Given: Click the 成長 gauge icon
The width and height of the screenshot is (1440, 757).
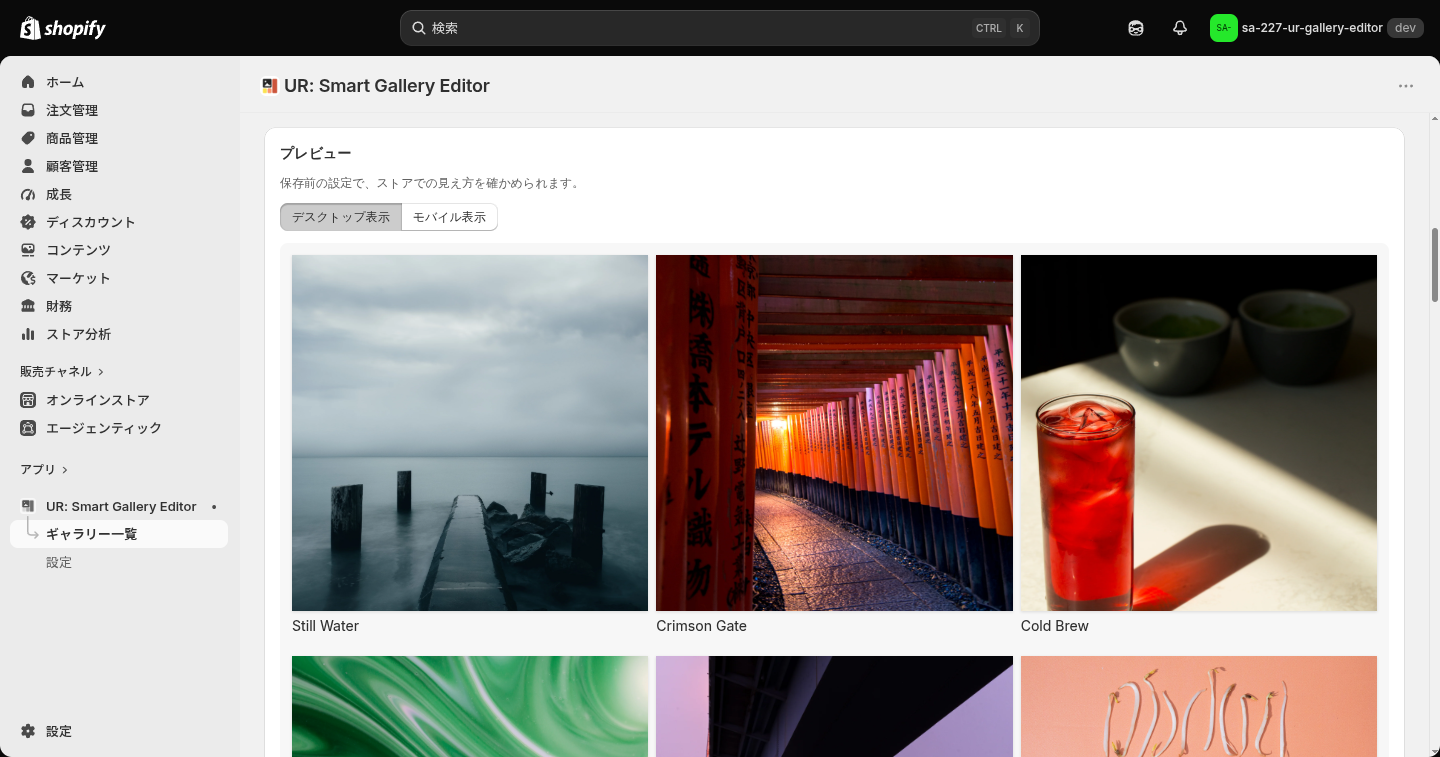Looking at the screenshot, I should [28, 194].
